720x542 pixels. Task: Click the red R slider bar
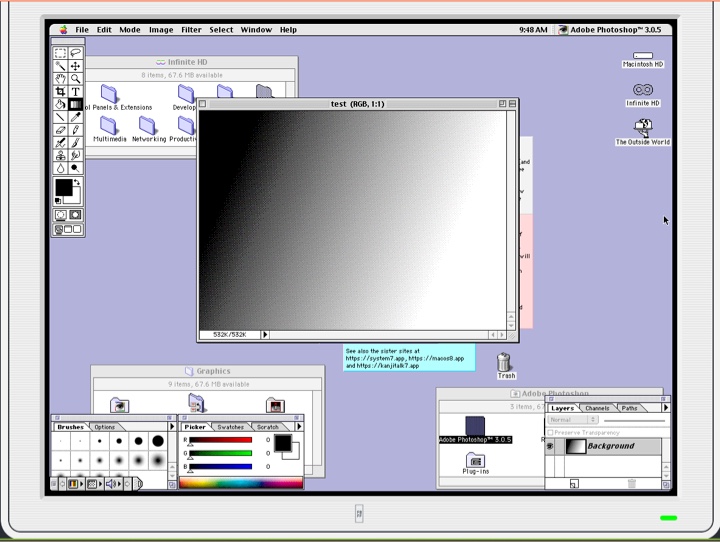click(x=221, y=440)
